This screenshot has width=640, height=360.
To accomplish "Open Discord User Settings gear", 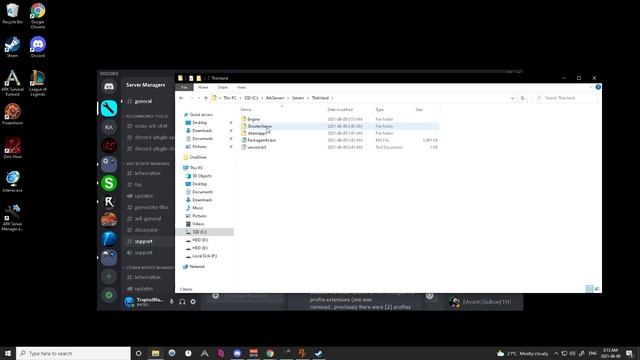I will tap(193, 302).
